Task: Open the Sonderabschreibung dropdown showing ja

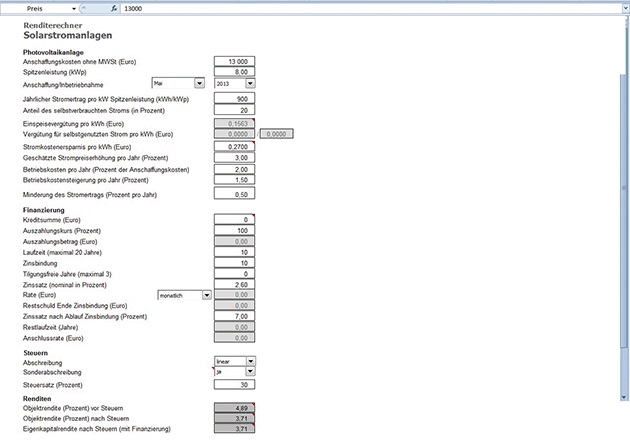Action: point(250,371)
